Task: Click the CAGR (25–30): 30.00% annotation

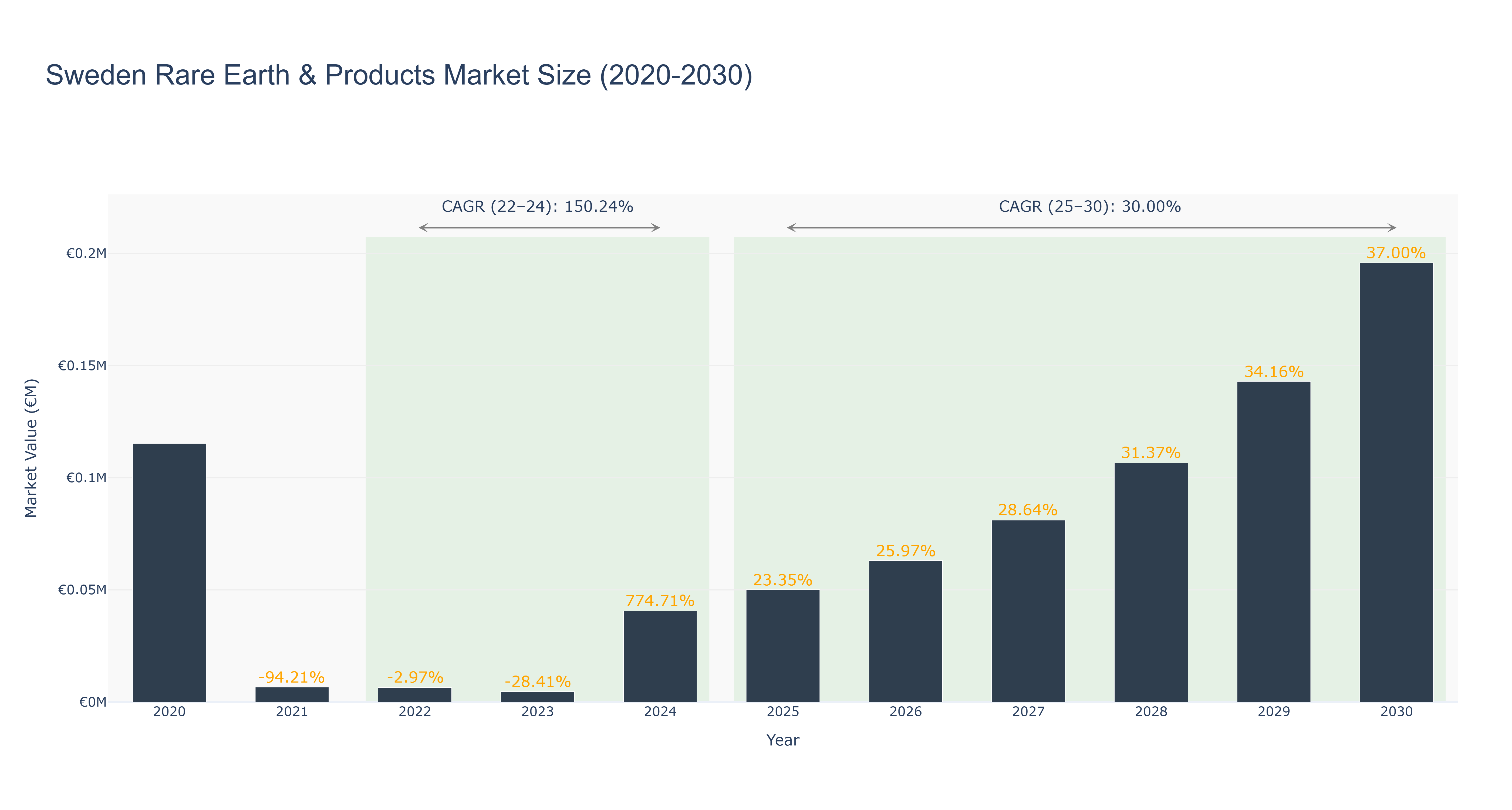Action: point(1090,207)
